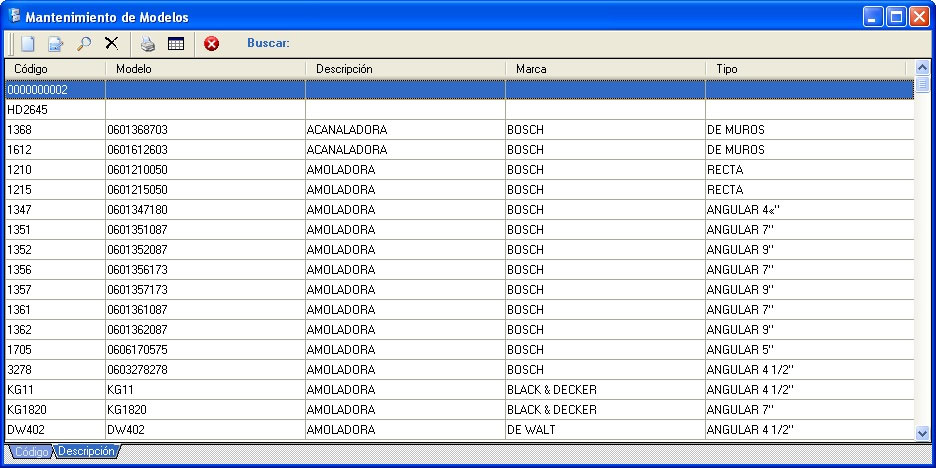
Task: Click the Edit record icon
Action: (56, 44)
